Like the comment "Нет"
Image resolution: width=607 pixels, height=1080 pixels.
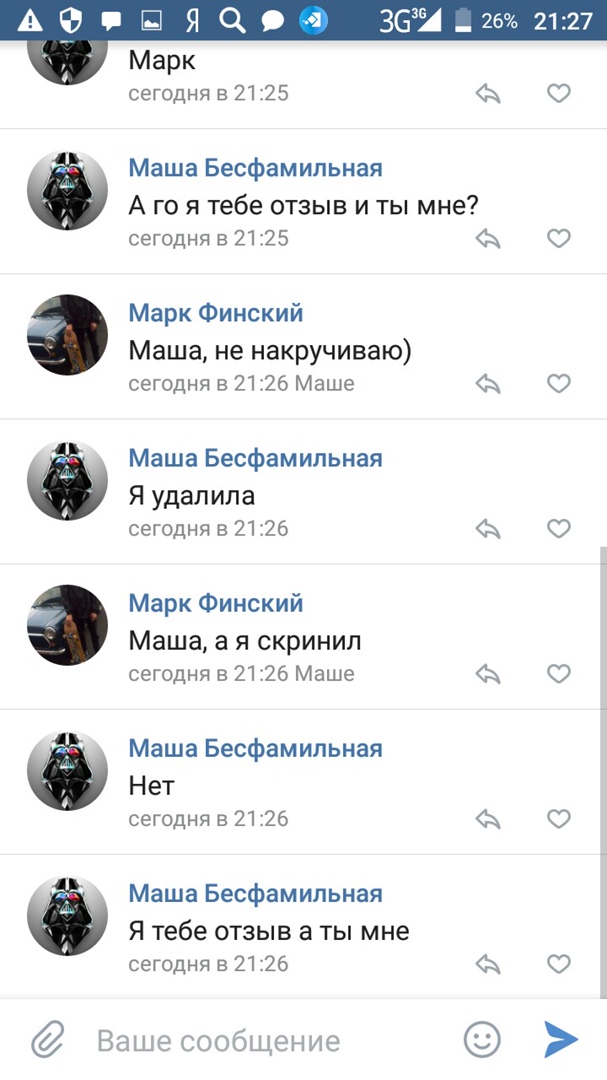559,819
